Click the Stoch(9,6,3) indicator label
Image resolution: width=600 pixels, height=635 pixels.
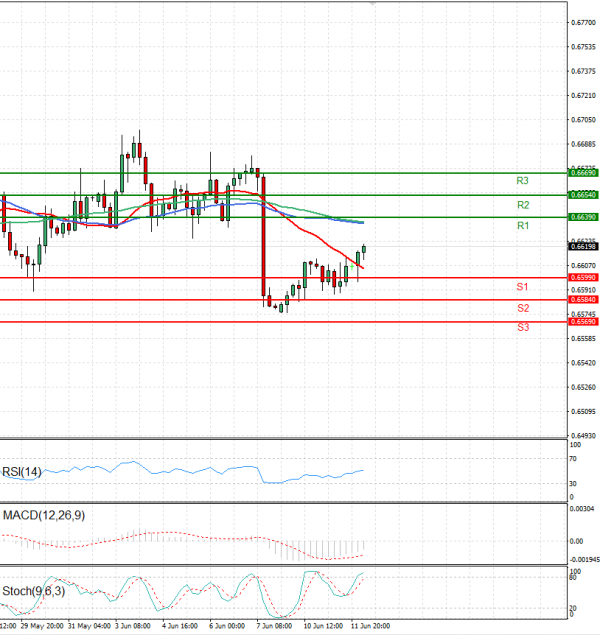click(34, 591)
